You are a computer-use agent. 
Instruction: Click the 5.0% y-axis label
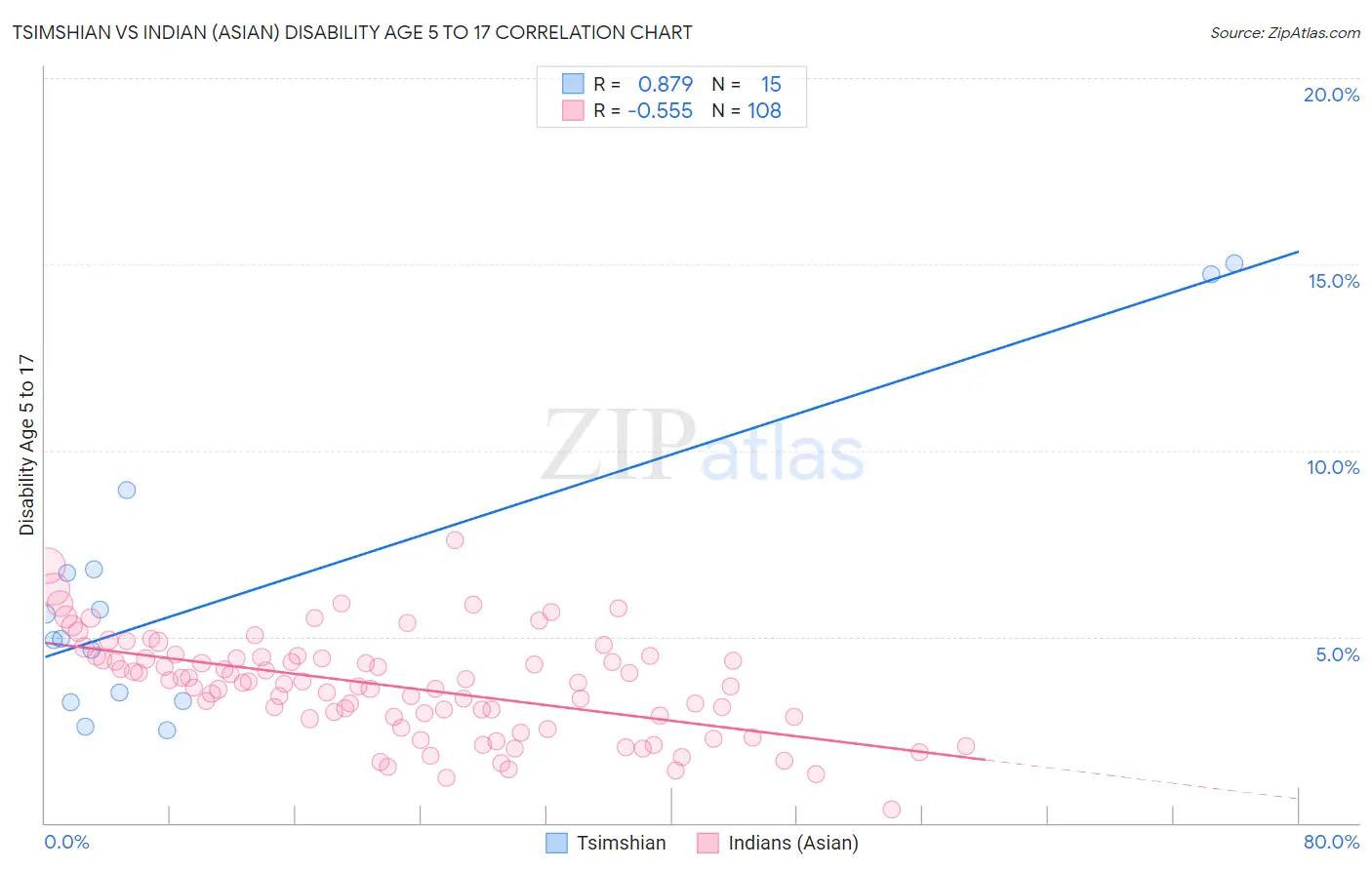coord(1337,654)
